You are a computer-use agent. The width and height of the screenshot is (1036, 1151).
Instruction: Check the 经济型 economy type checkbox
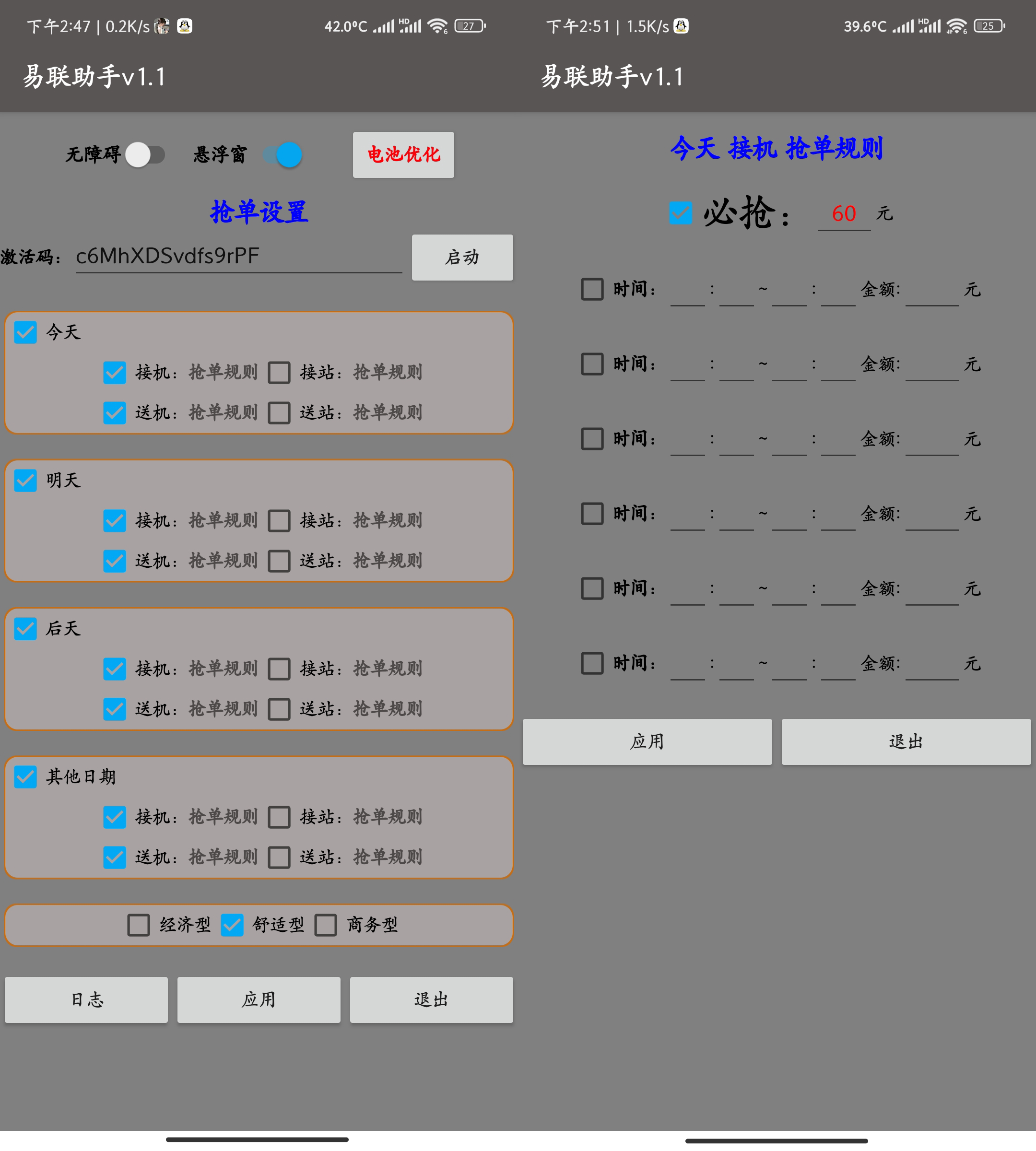[138, 925]
